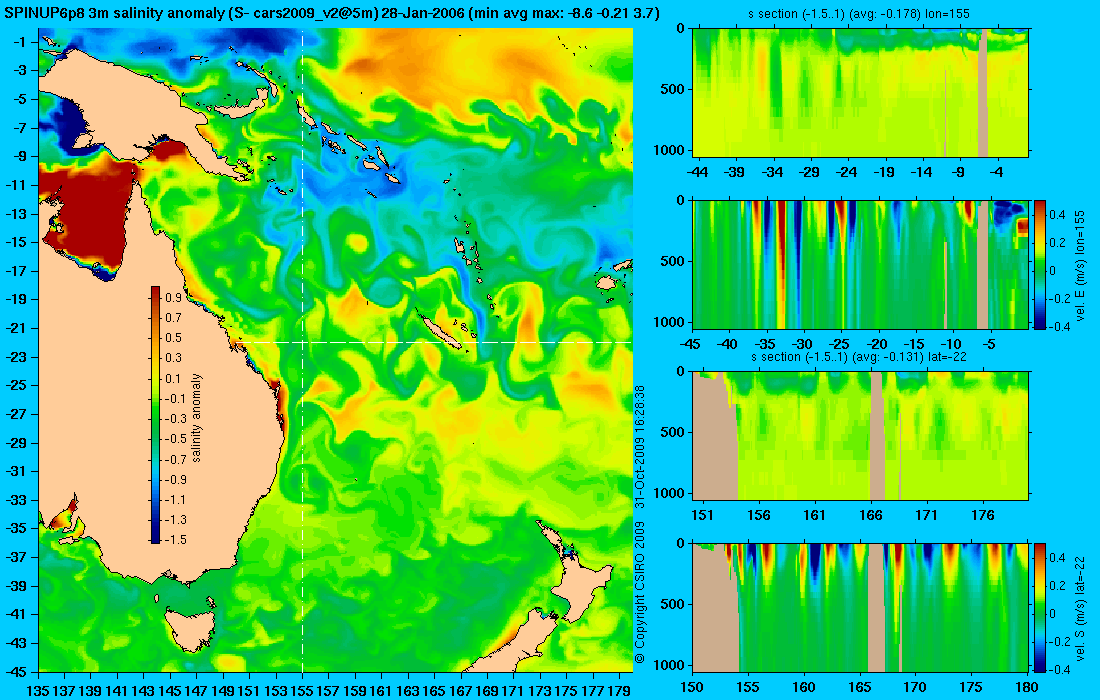Image resolution: width=1100 pixels, height=700 pixels.
Task: Open the salinity section at lat=-22 plot
Action: click(x=860, y=436)
